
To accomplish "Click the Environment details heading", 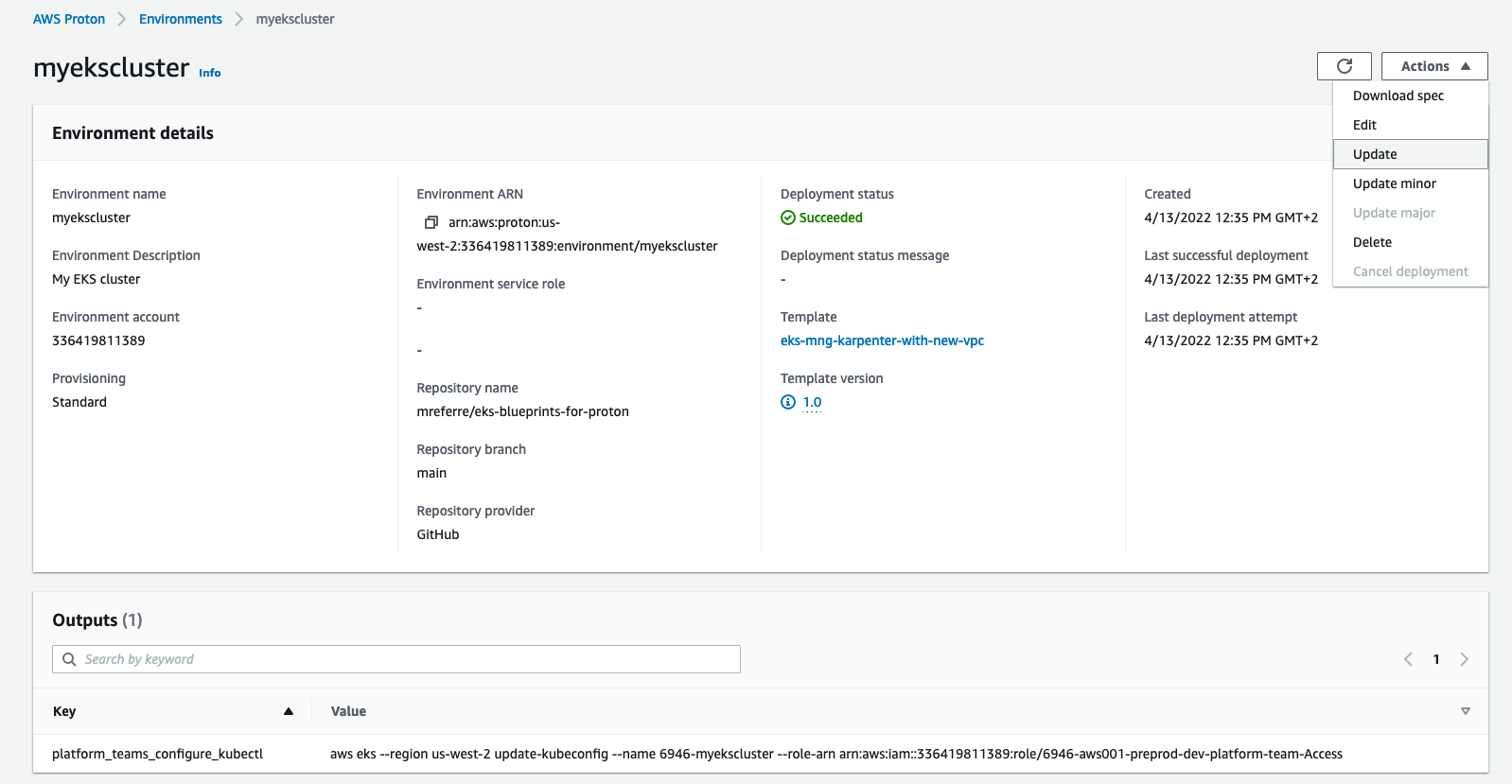I will click(132, 133).
